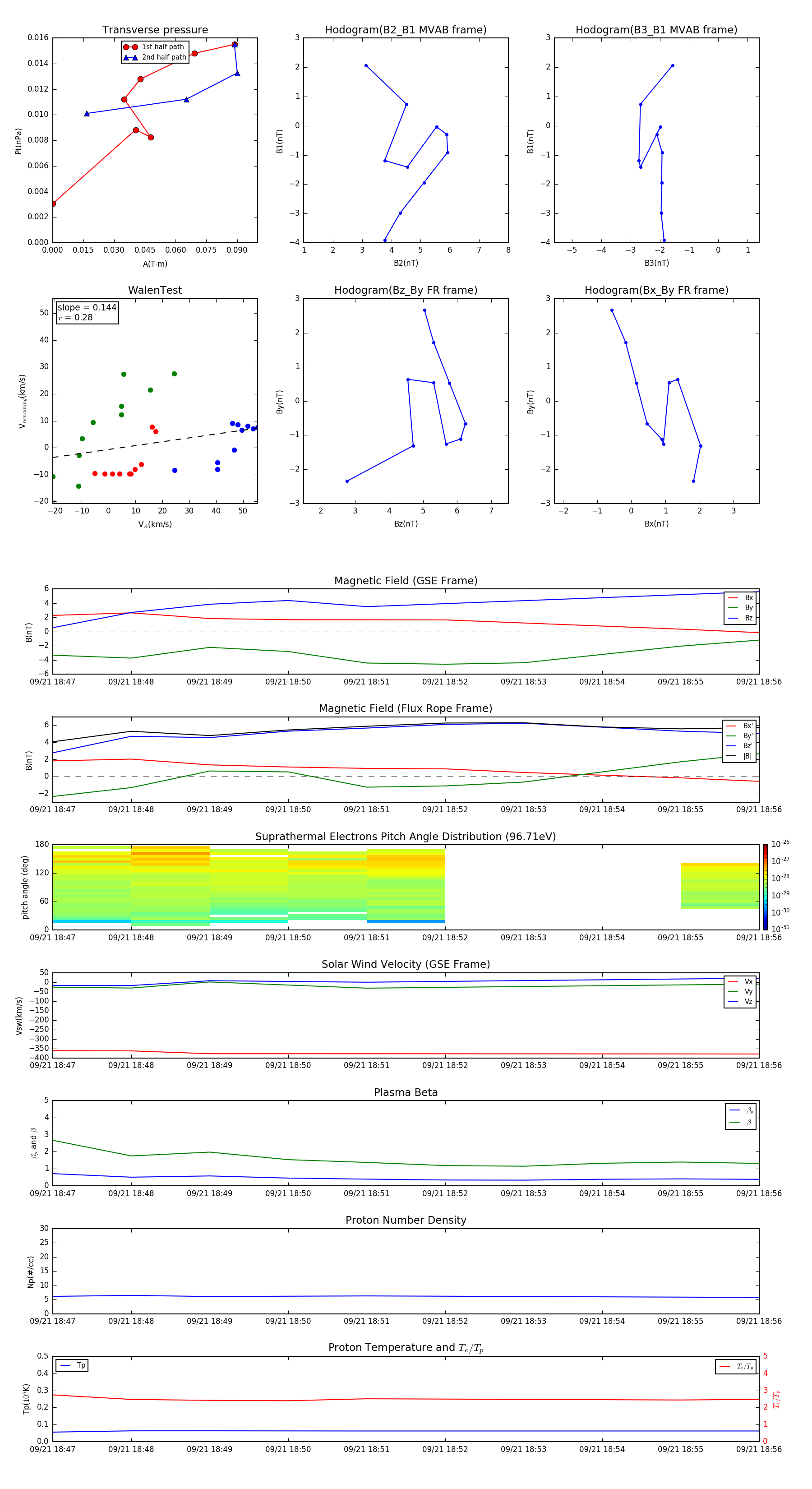Click the "Hodogram(Bx_By FR frame)" title
Screen dimensions: 812x1489
(656, 290)
